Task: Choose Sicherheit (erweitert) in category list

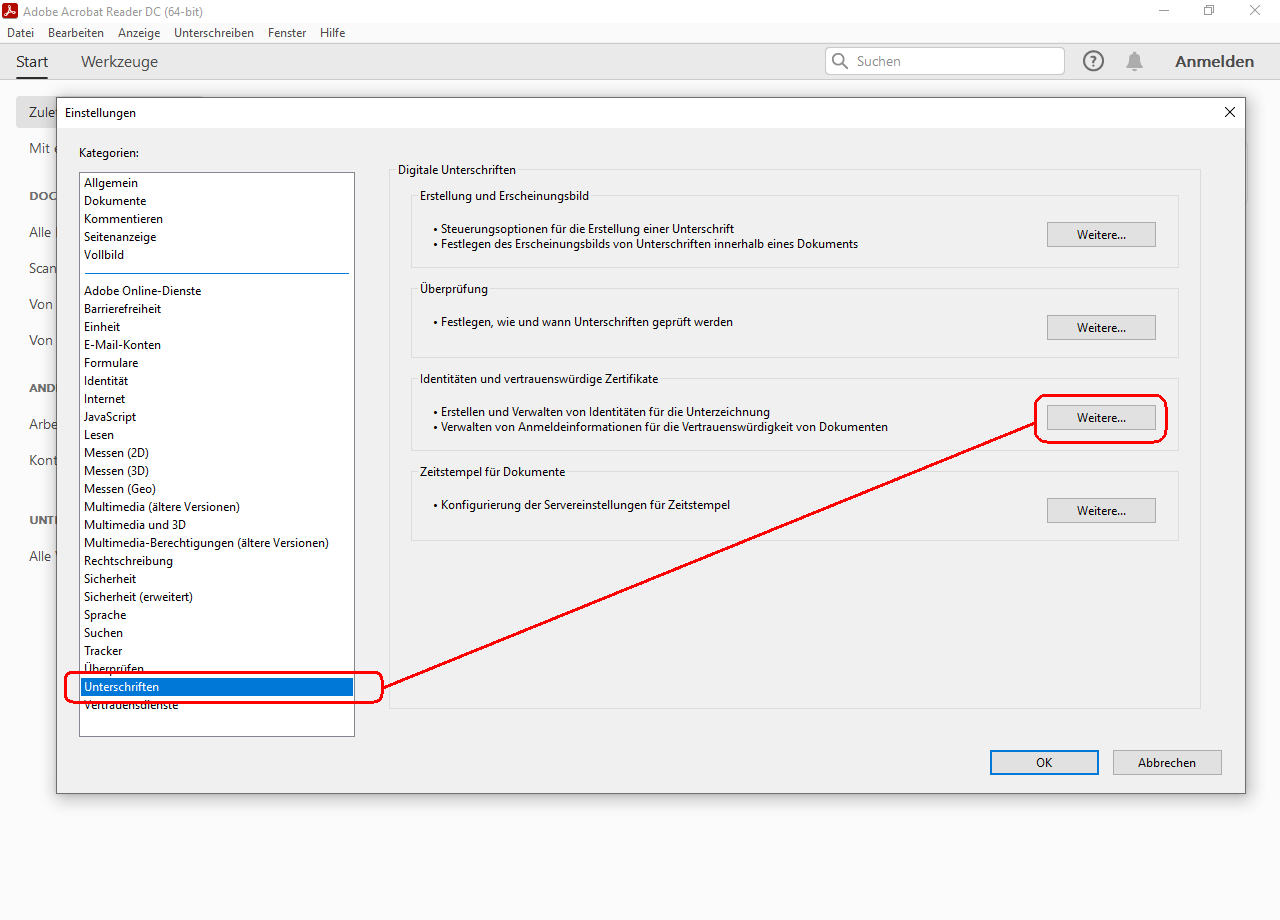Action: [138, 597]
